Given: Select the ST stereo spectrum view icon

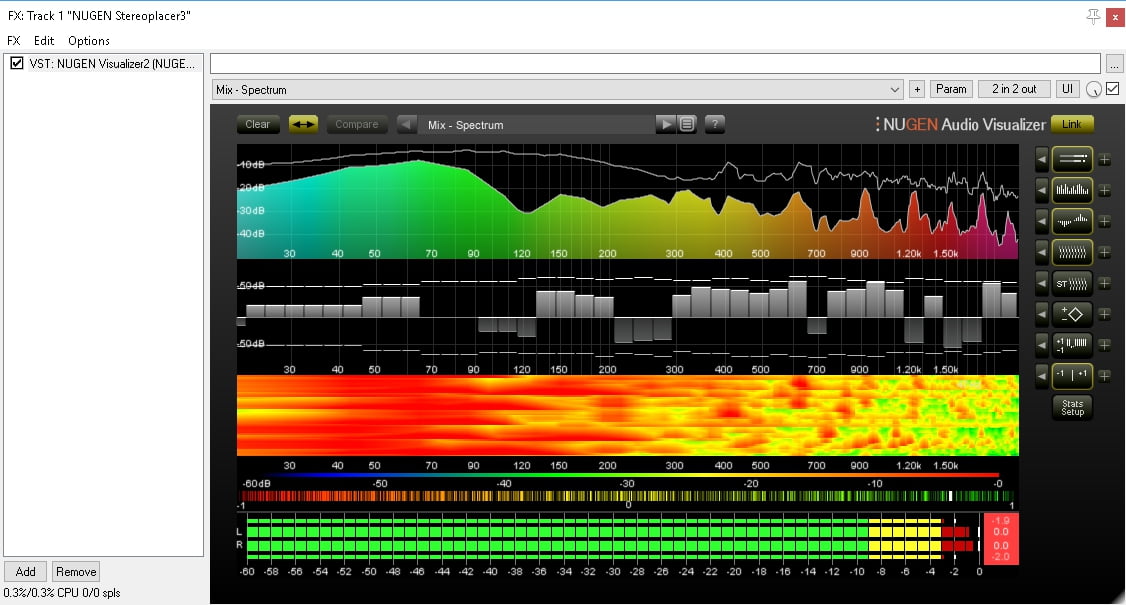Looking at the screenshot, I should tap(1072, 283).
